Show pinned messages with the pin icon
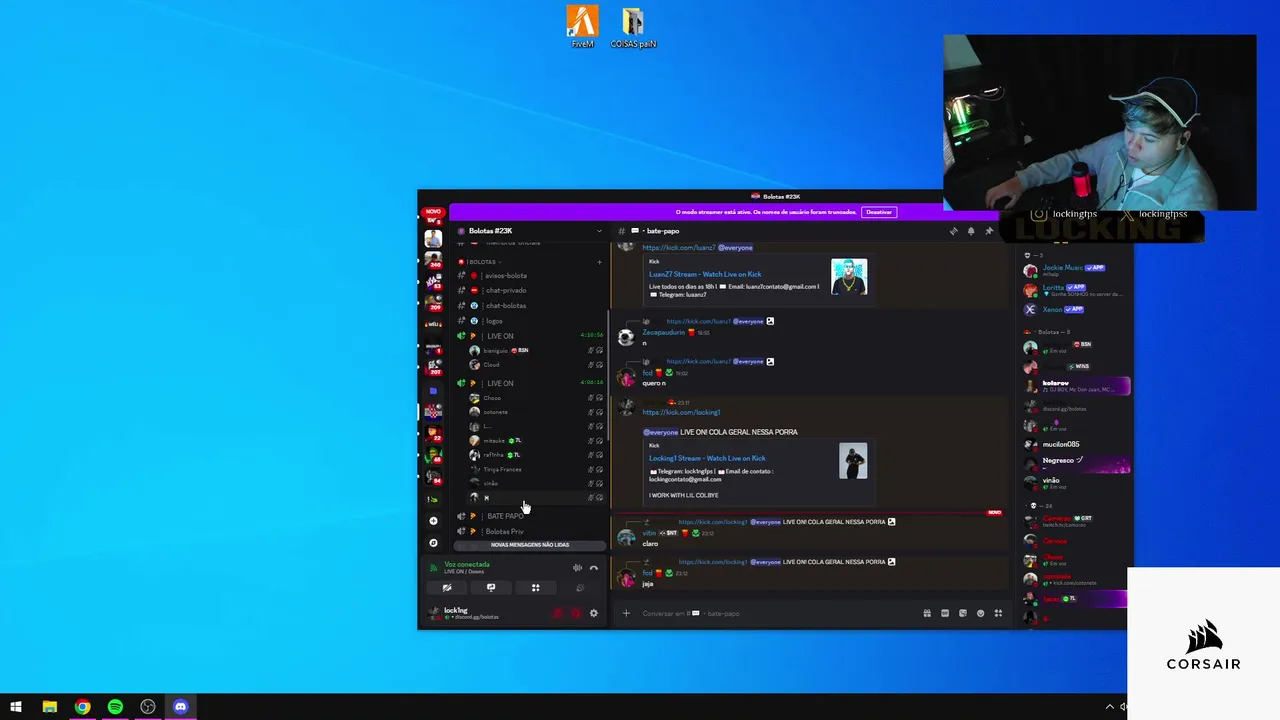Image resolution: width=1280 pixels, height=720 pixels. point(989,231)
